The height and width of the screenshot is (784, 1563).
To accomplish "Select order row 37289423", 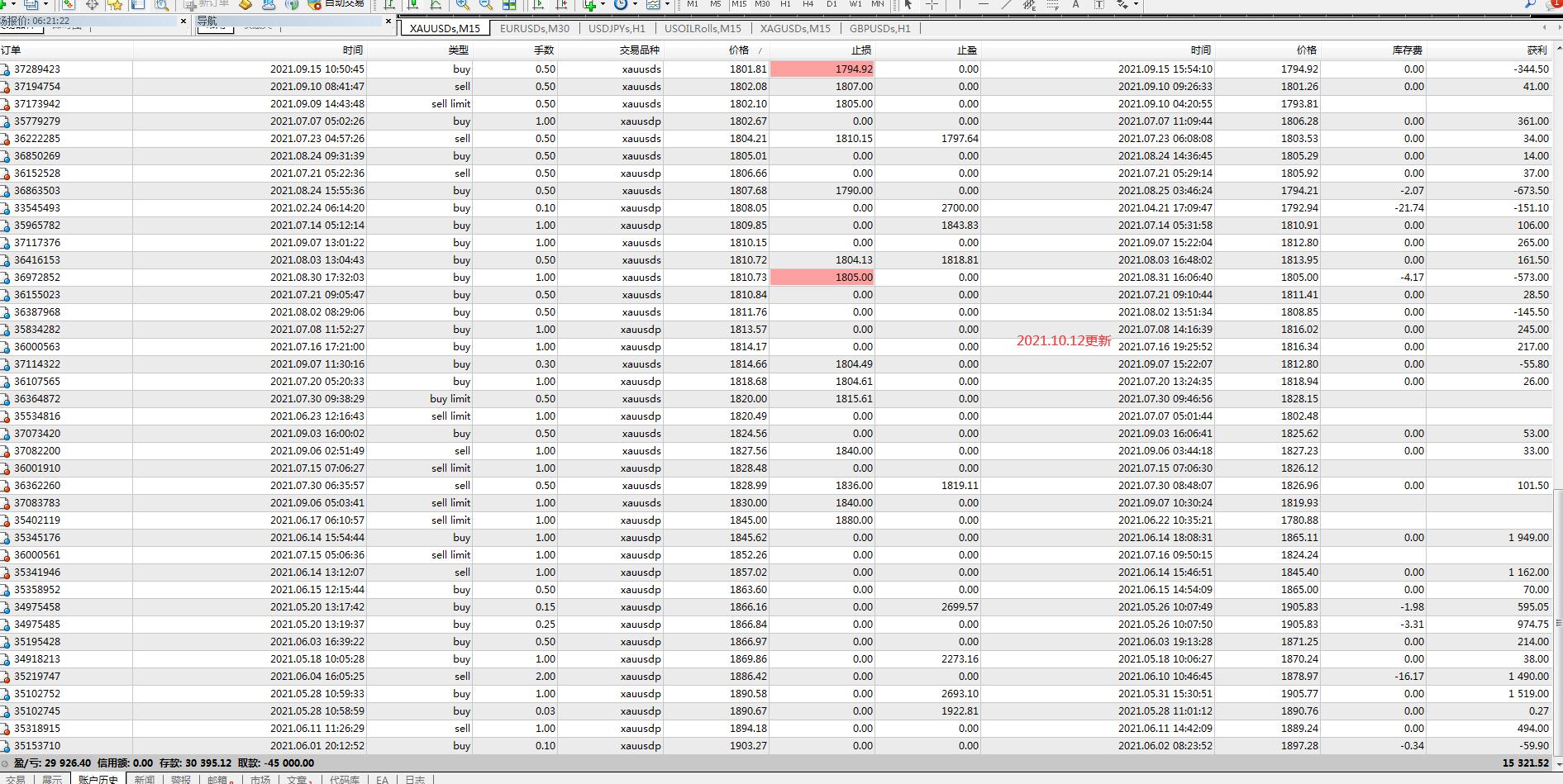I will (777, 69).
